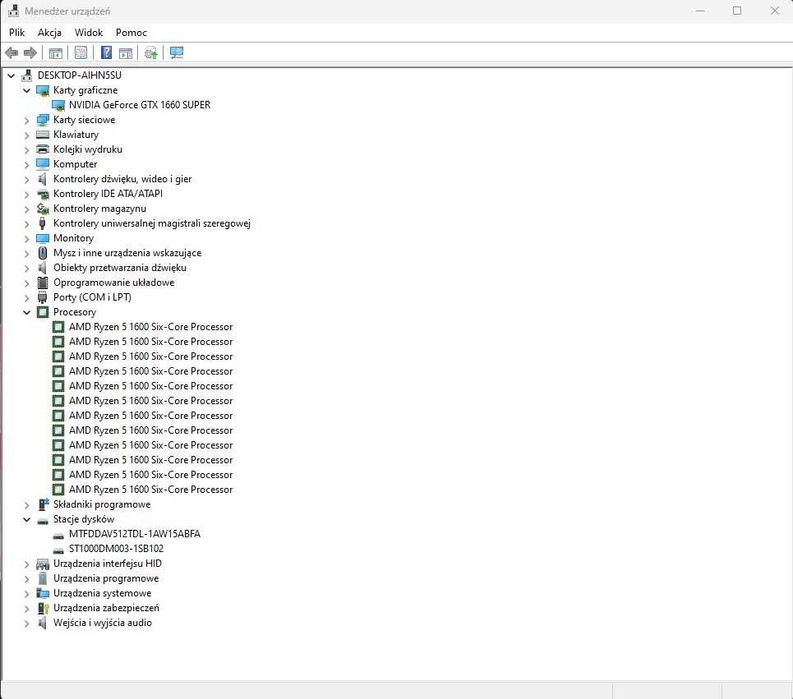Scan for hardware changes monitor icon
793x699 pixels.
pos(177,53)
